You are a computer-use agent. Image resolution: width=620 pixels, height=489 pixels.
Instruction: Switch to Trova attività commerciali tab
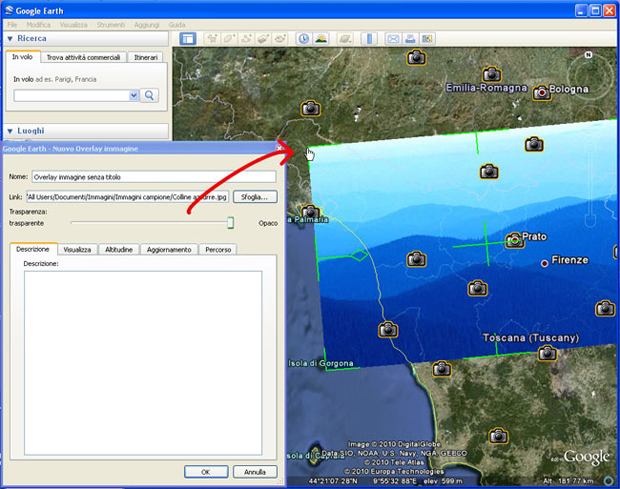(83, 57)
